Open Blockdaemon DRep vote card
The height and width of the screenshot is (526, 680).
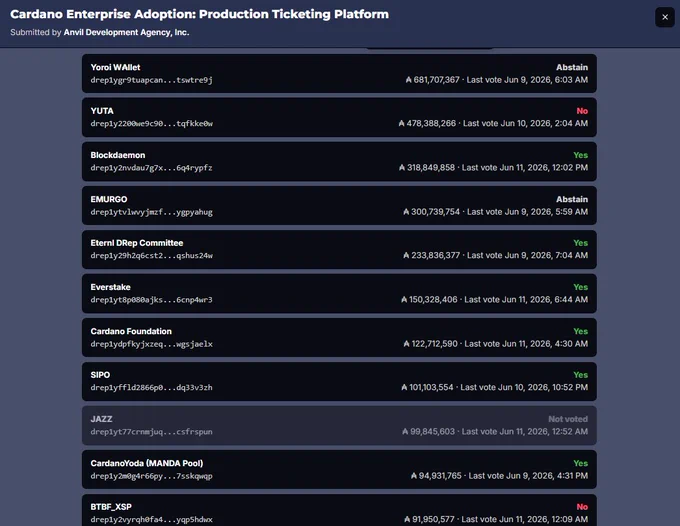tap(339, 161)
